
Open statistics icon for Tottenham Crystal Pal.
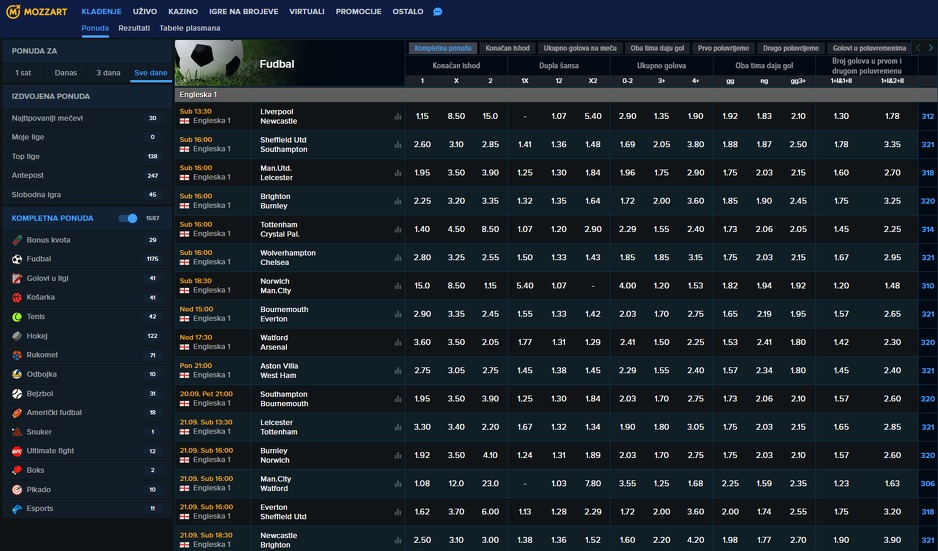pyautogui.click(x=398, y=230)
